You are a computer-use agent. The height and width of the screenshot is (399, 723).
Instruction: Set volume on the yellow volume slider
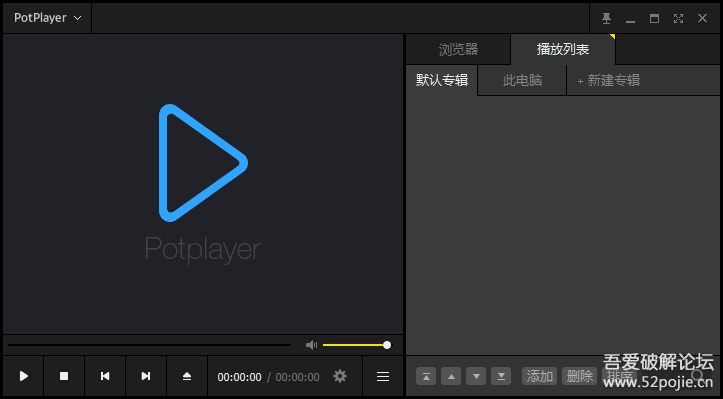[x=357, y=345]
